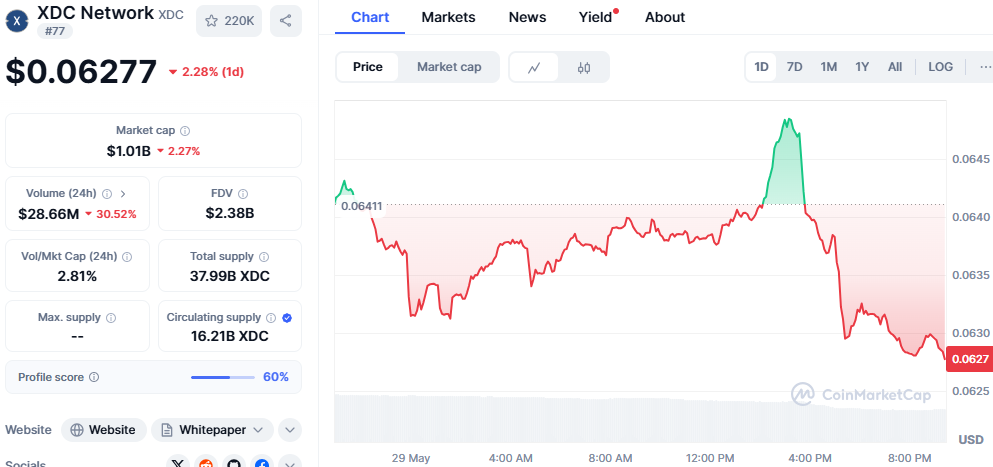The height and width of the screenshot is (467, 993).
Task: Expand more website links chevron
Action: pos(289,430)
